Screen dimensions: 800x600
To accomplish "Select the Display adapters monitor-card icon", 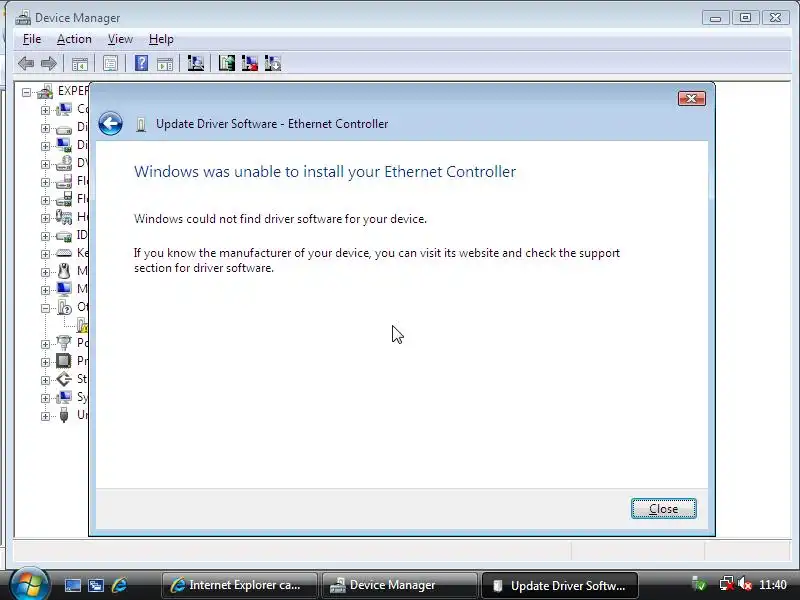I will point(64,145).
